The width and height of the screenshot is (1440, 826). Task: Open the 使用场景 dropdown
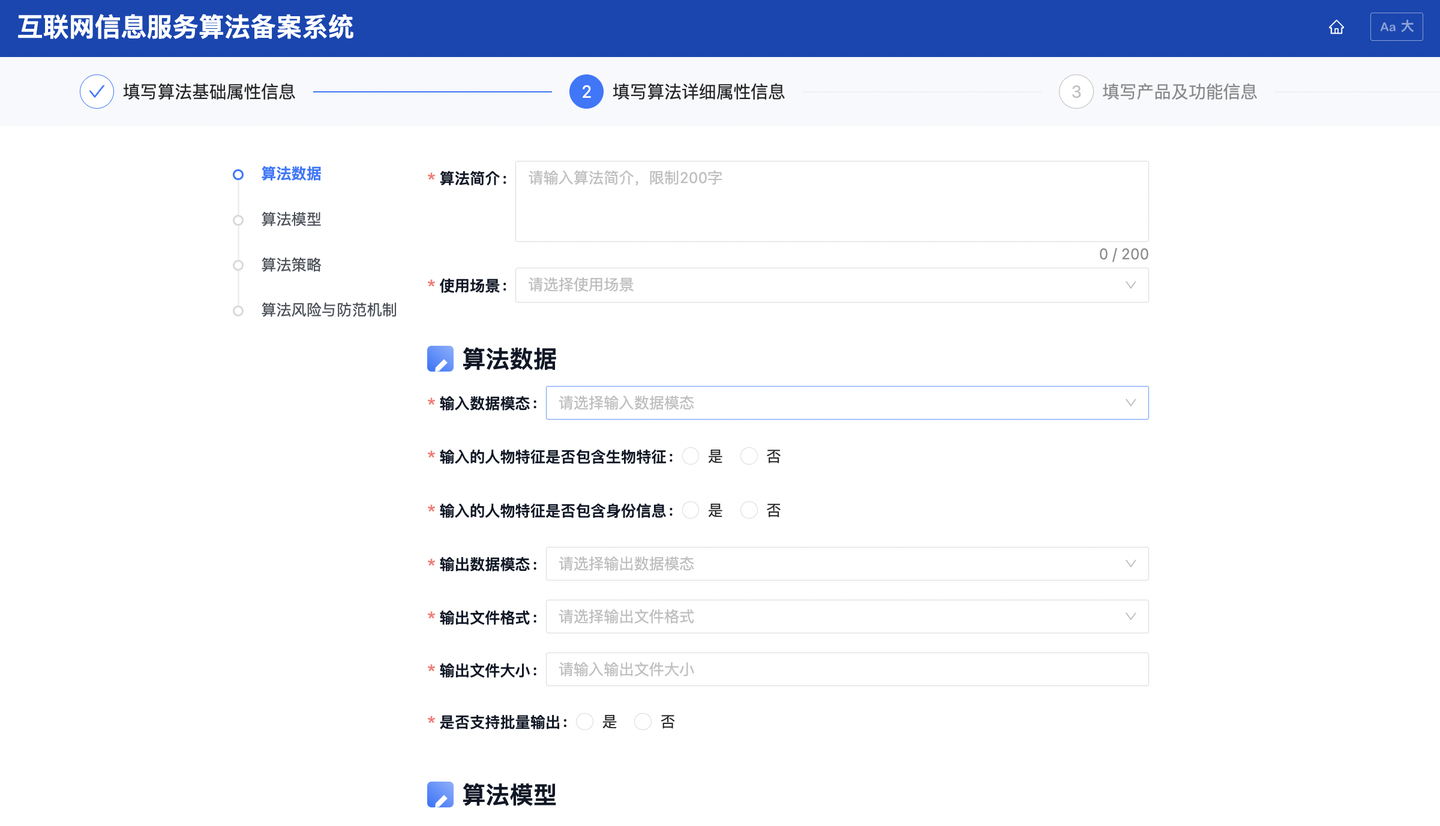point(831,285)
